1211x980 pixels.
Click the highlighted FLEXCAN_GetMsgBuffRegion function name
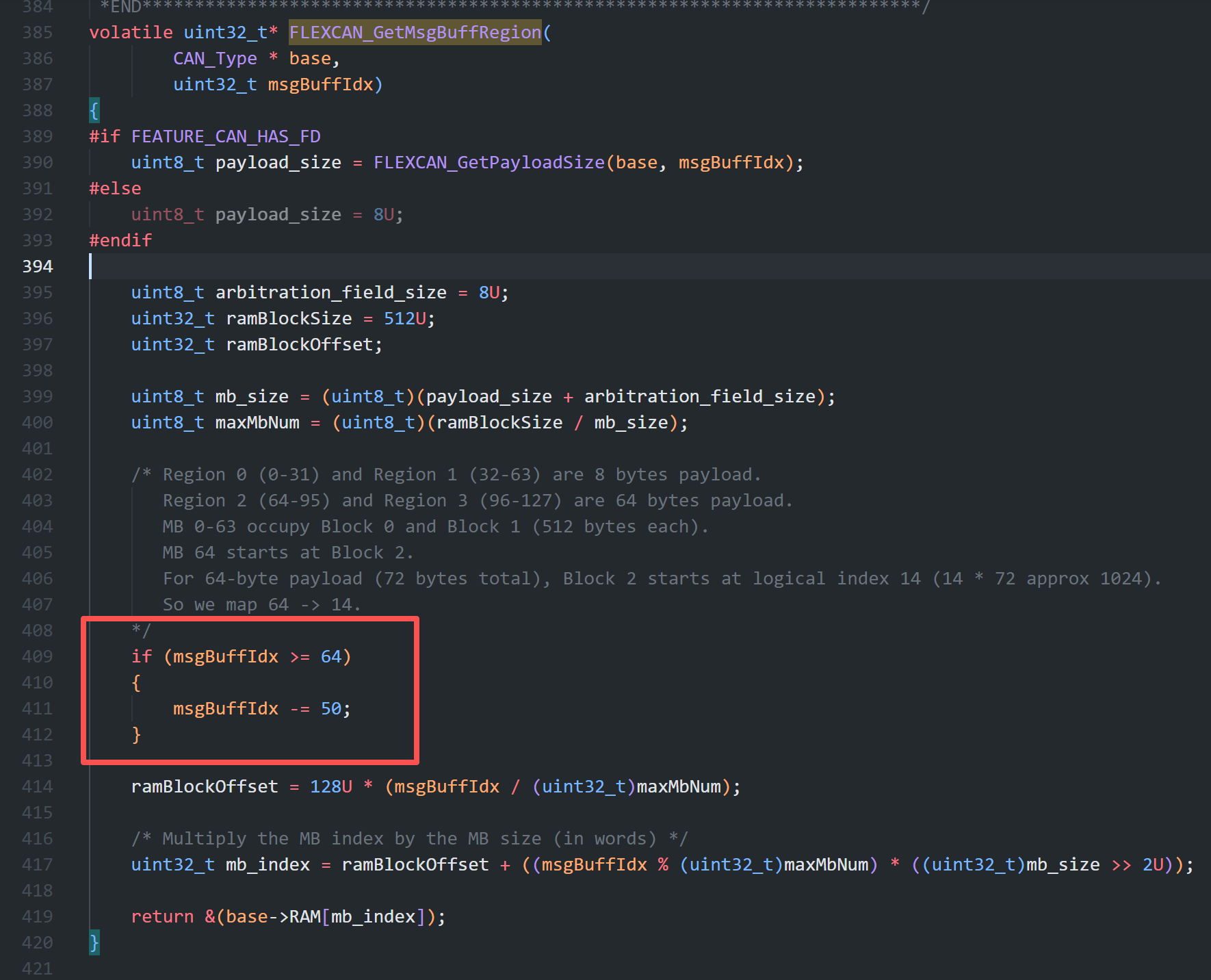(415, 32)
